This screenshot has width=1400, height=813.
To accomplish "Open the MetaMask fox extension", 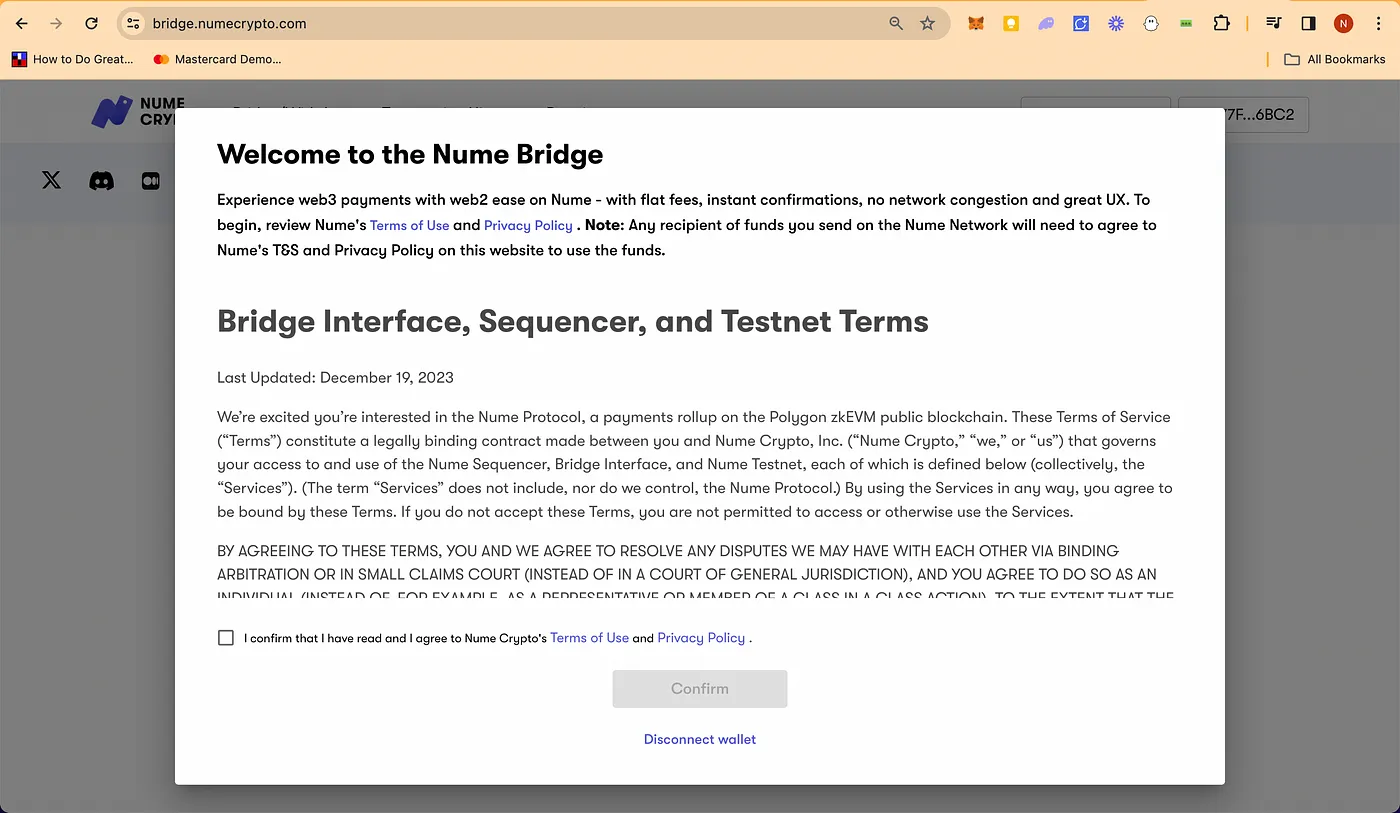I will 976,23.
